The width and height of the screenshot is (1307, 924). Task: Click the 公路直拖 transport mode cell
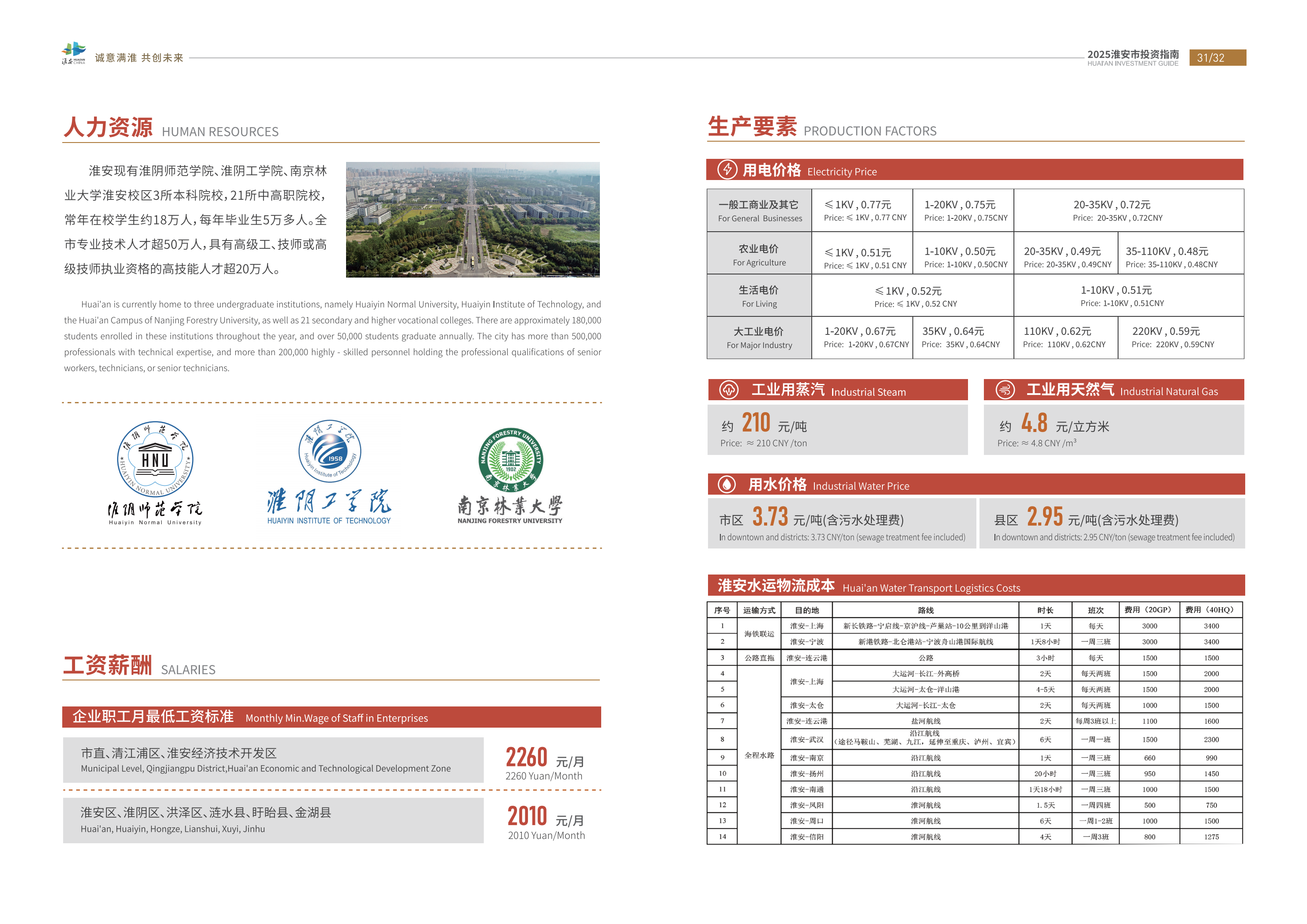[759, 658]
